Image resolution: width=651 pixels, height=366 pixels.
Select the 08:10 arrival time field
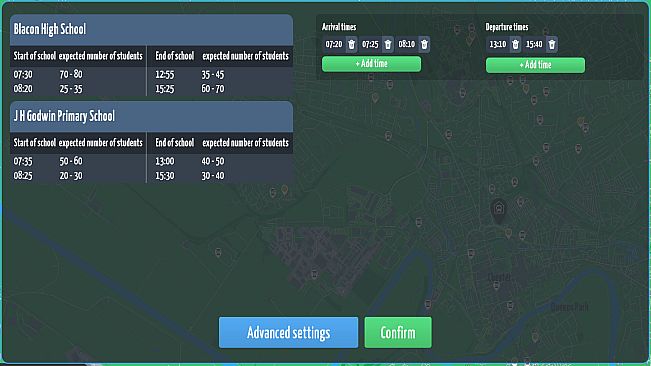[407, 44]
